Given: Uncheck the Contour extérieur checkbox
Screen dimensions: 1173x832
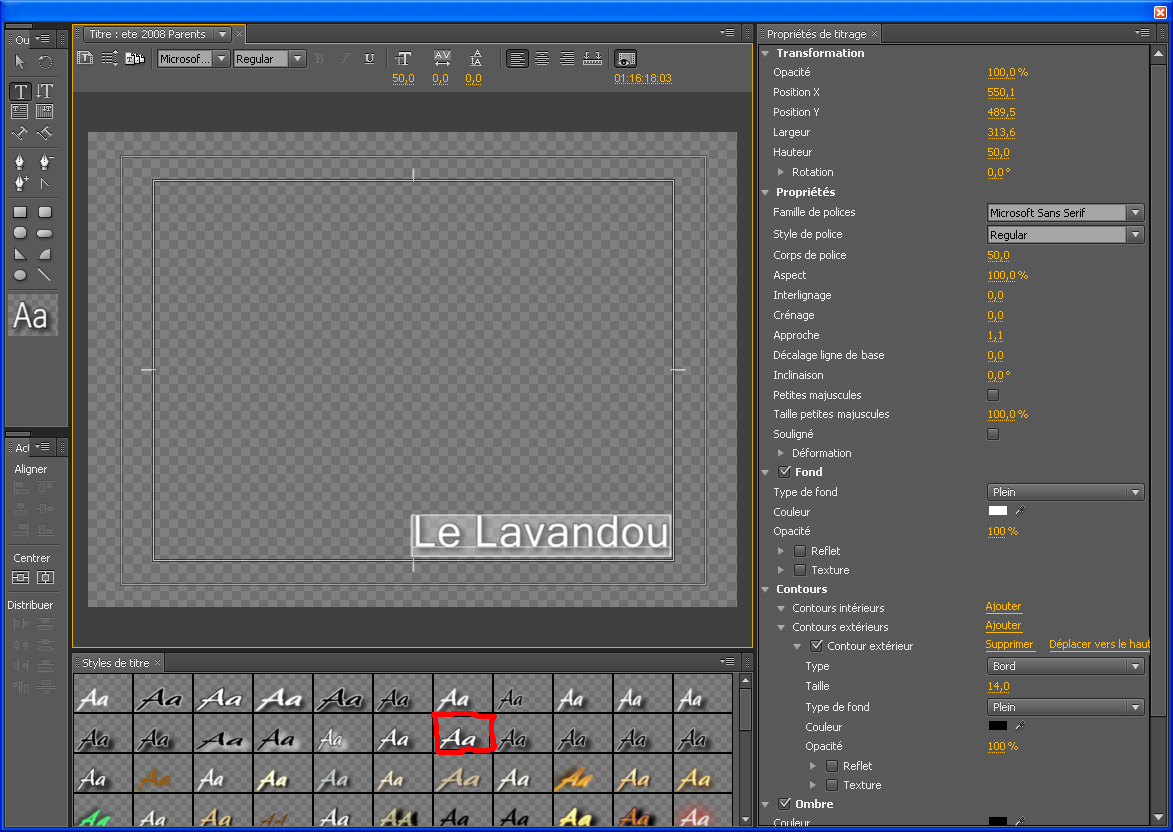Looking at the screenshot, I should tap(817, 646).
